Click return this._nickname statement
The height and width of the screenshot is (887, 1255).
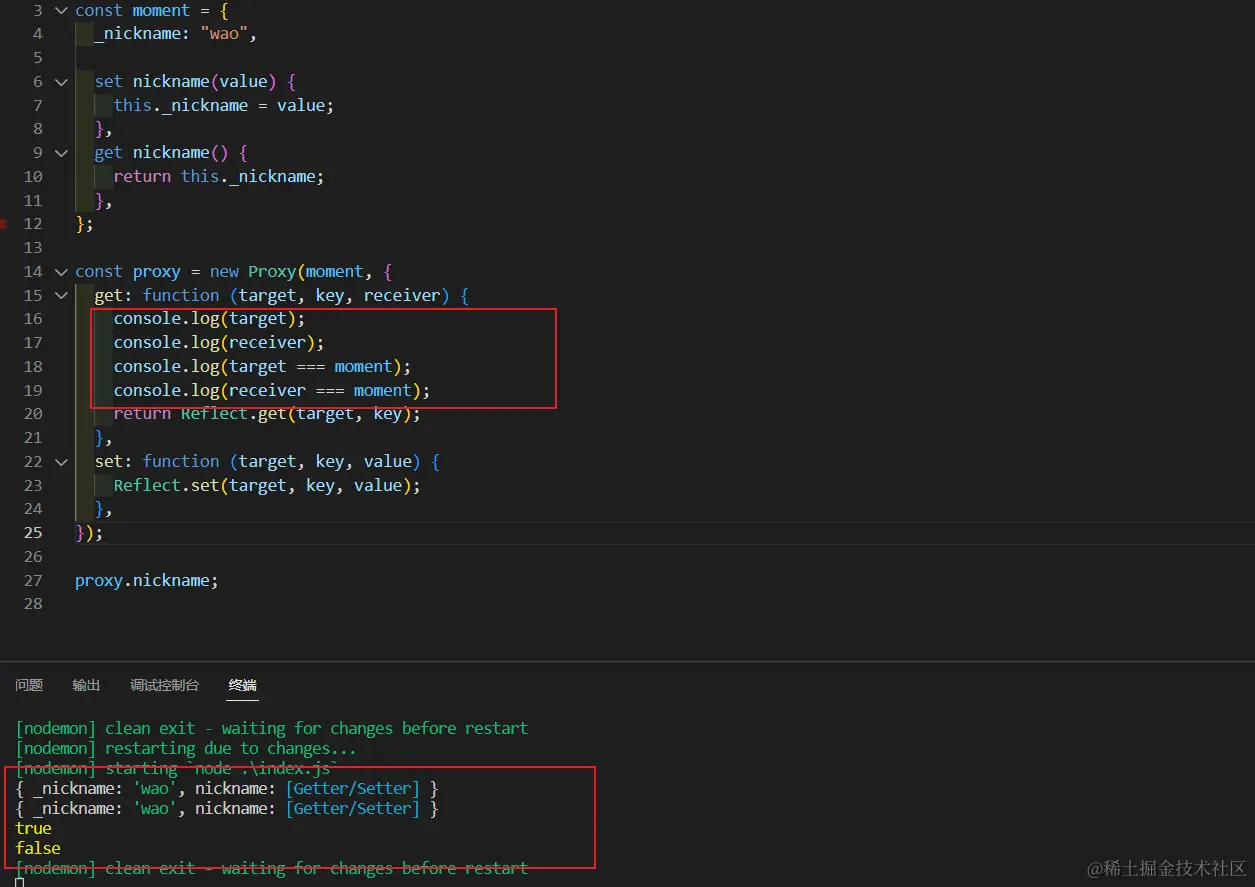click(x=219, y=176)
